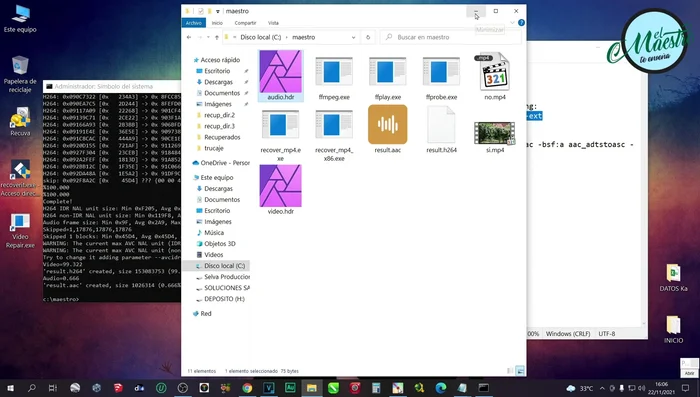
Task: Open pinned Escritorio under Acceso rápido
Action: 217,71
